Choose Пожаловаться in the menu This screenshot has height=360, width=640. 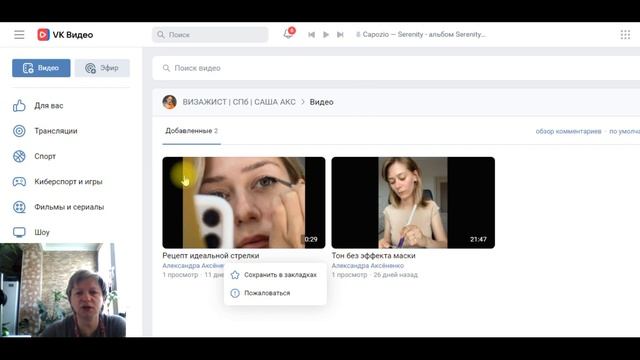point(275,293)
